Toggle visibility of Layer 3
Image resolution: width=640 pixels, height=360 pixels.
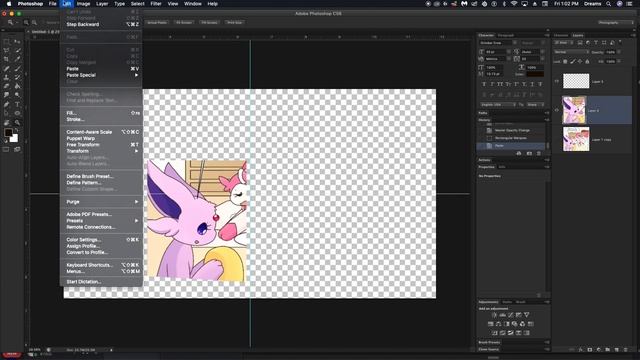click(x=557, y=81)
